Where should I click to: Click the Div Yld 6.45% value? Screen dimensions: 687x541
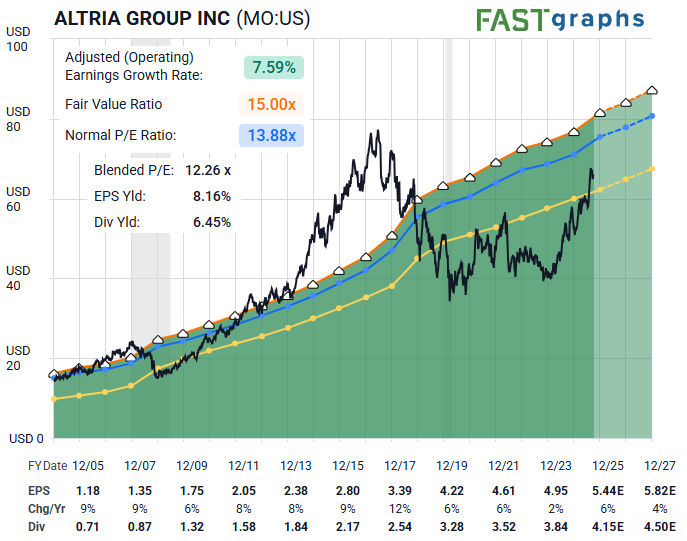(211, 222)
